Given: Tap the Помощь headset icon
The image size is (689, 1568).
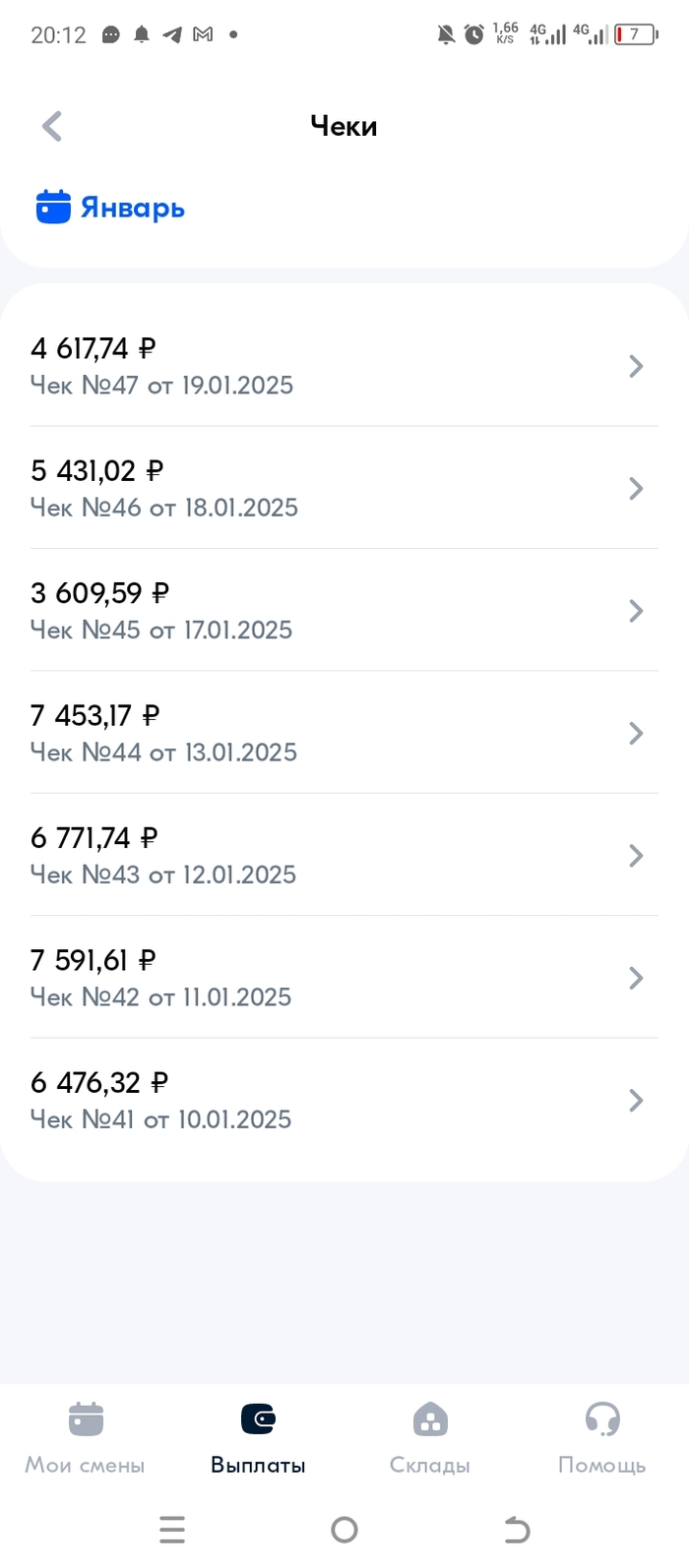Looking at the screenshot, I should [601, 1419].
